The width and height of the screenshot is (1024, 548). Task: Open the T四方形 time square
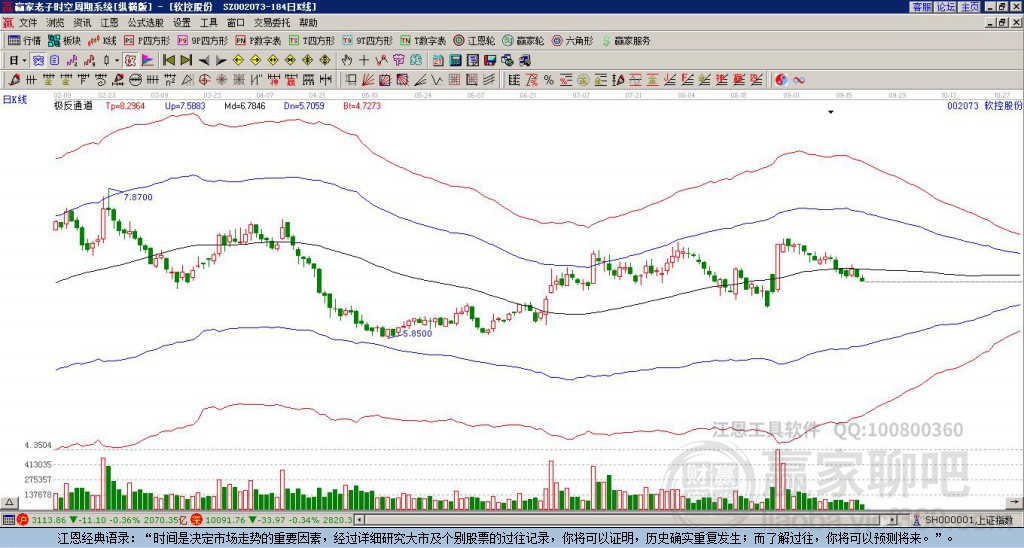pos(312,40)
